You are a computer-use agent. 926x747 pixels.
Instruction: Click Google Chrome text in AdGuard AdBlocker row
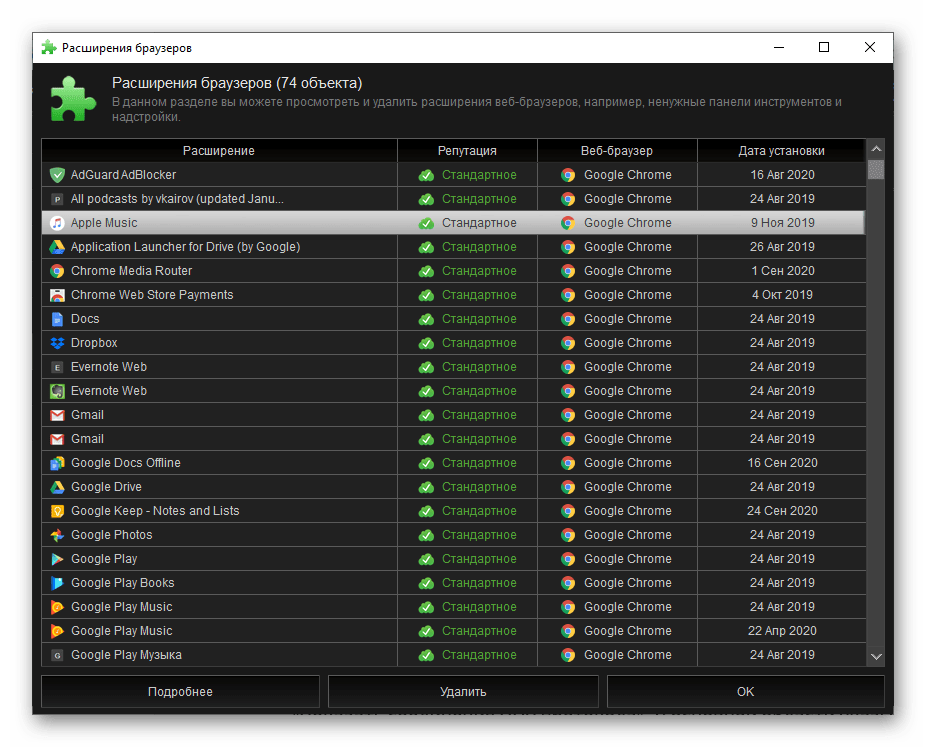(x=628, y=175)
